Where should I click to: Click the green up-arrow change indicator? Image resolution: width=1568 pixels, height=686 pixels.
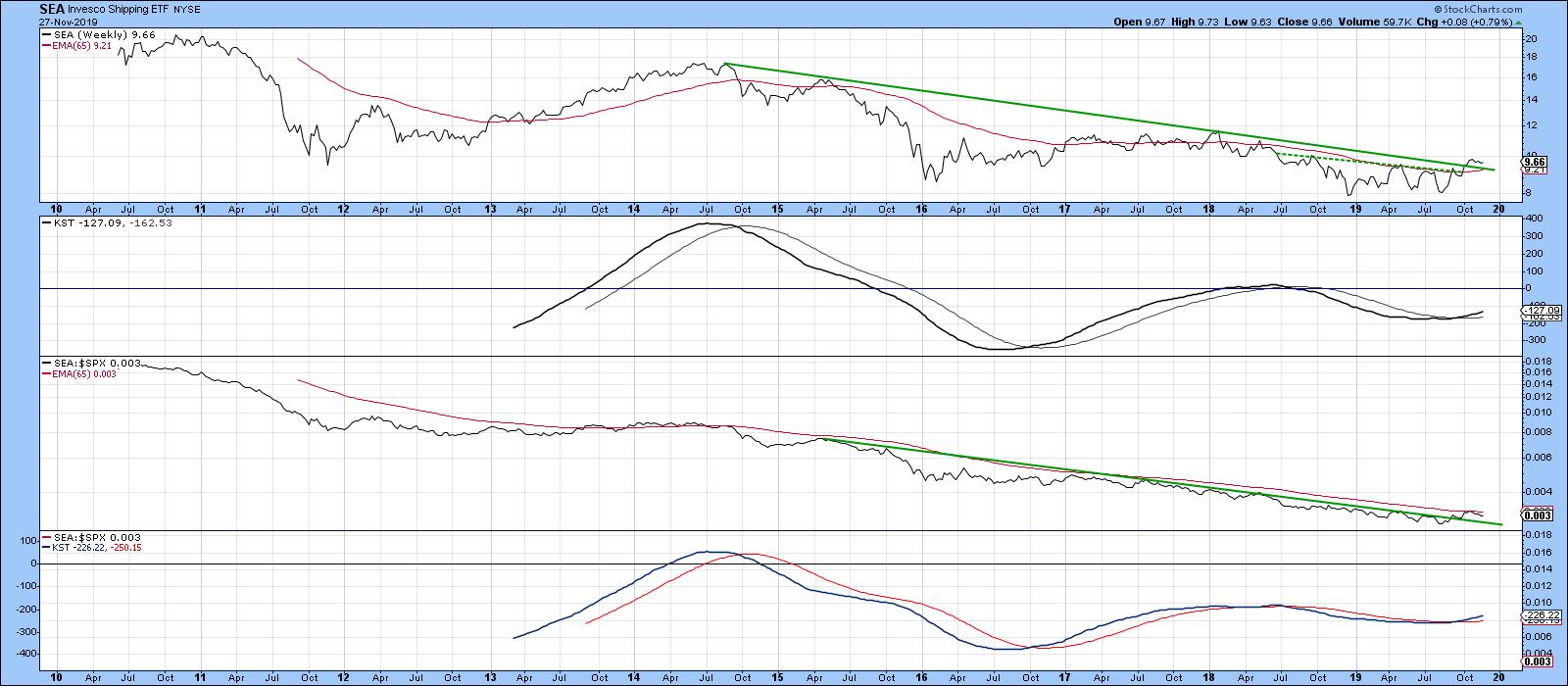[x=1518, y=22]
